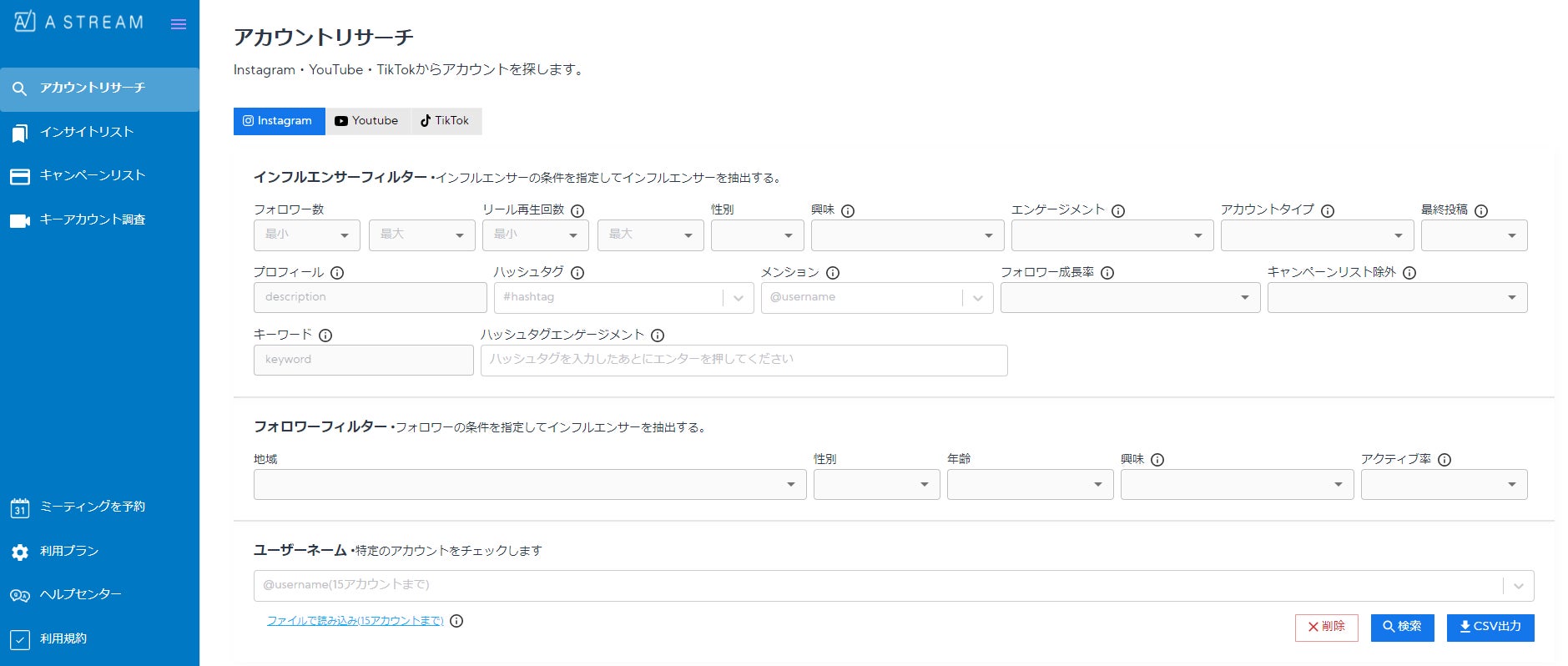Expand the フォロワー数 最小 dropdown
1568x666 pixels.
[306, 235]
